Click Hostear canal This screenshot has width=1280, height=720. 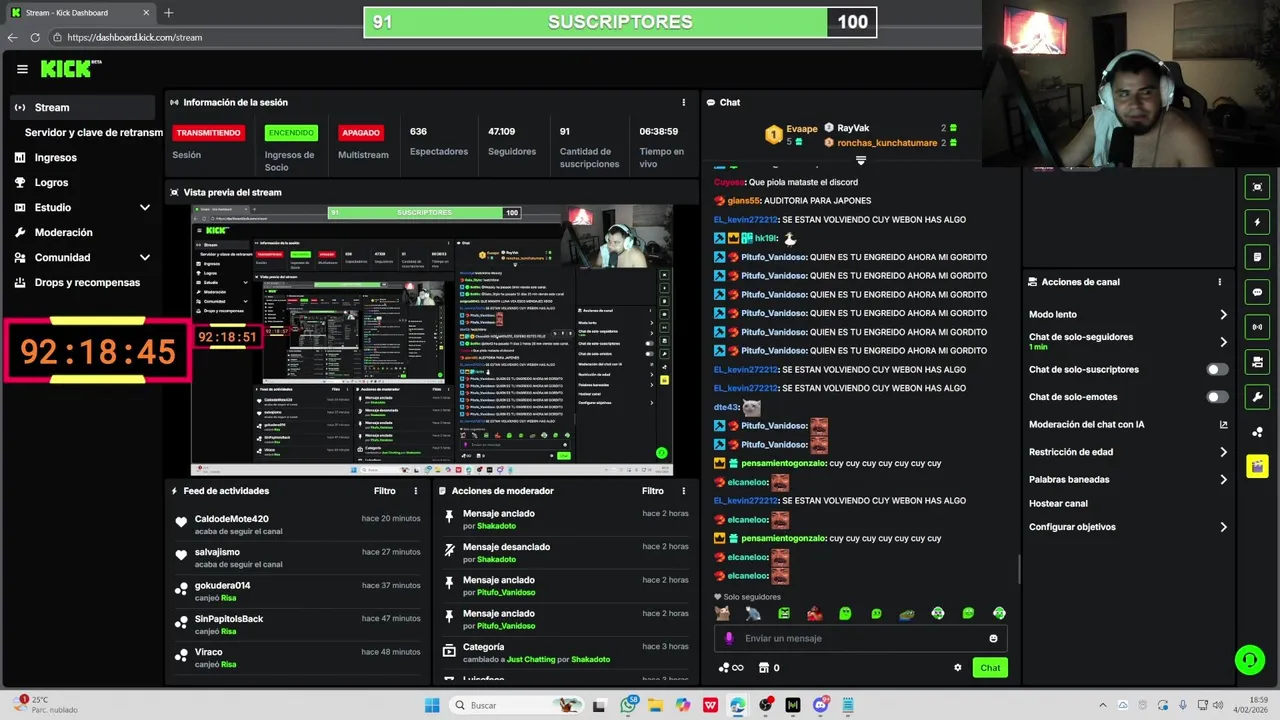pos(1058,503)
